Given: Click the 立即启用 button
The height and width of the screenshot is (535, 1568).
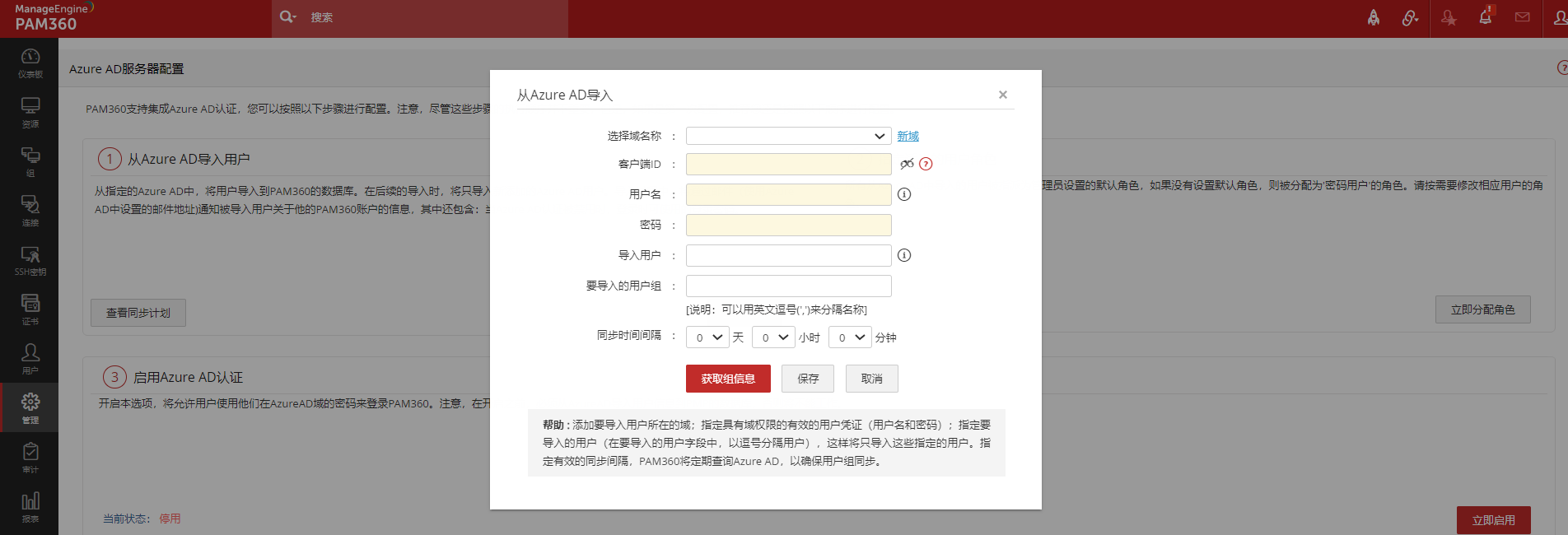Looking at the screenshot, I should coord(1494,520).
